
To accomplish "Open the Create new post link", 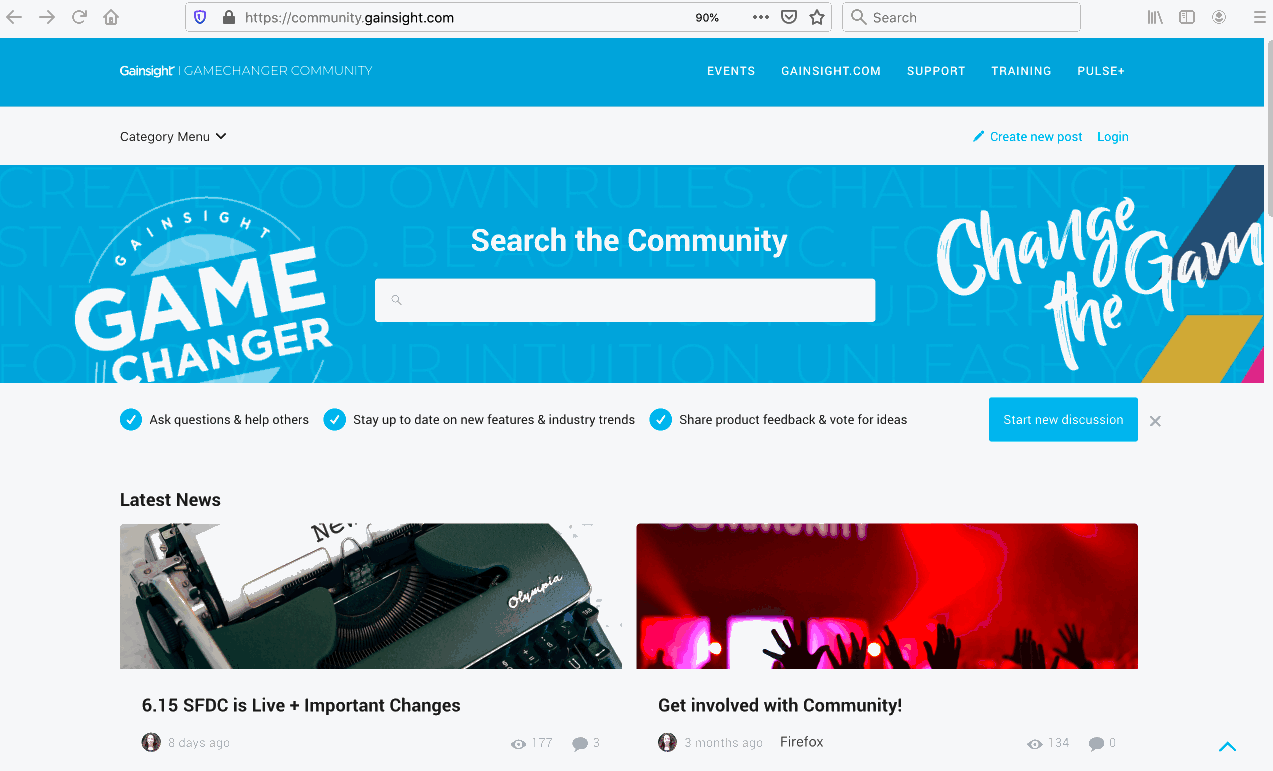I will pos(1027,137).
